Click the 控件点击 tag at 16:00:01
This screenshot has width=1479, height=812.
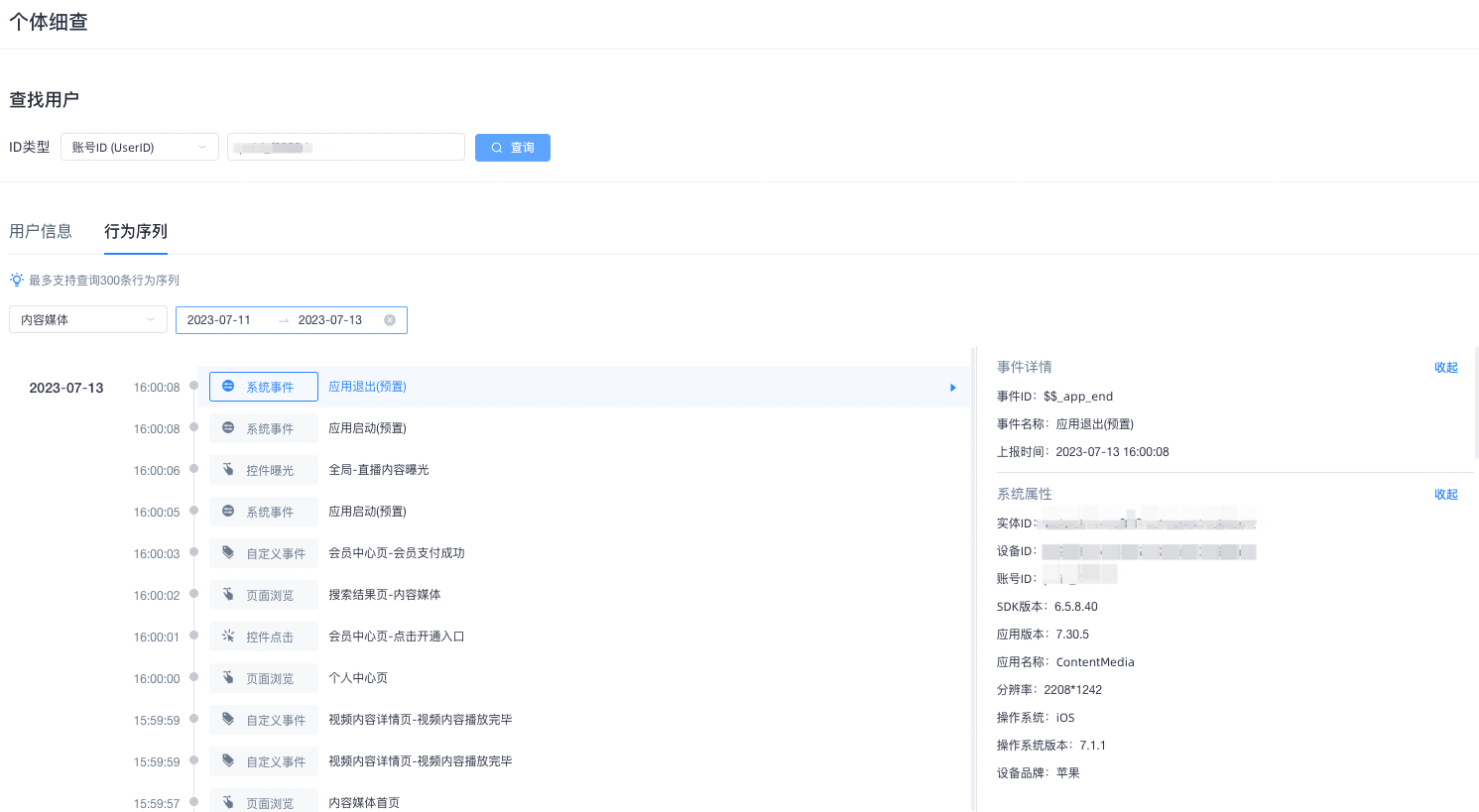(264, 637)
